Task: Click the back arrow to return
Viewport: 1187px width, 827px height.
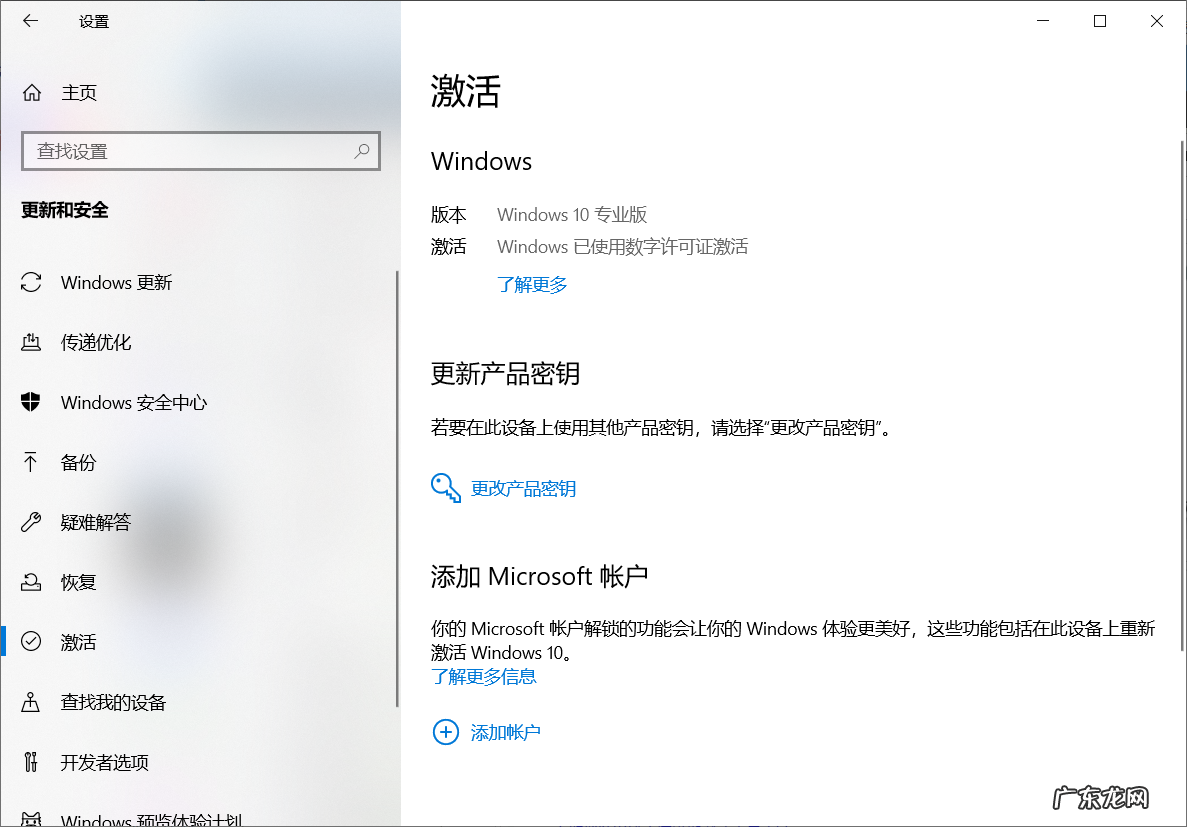Action: coord(29,20)
